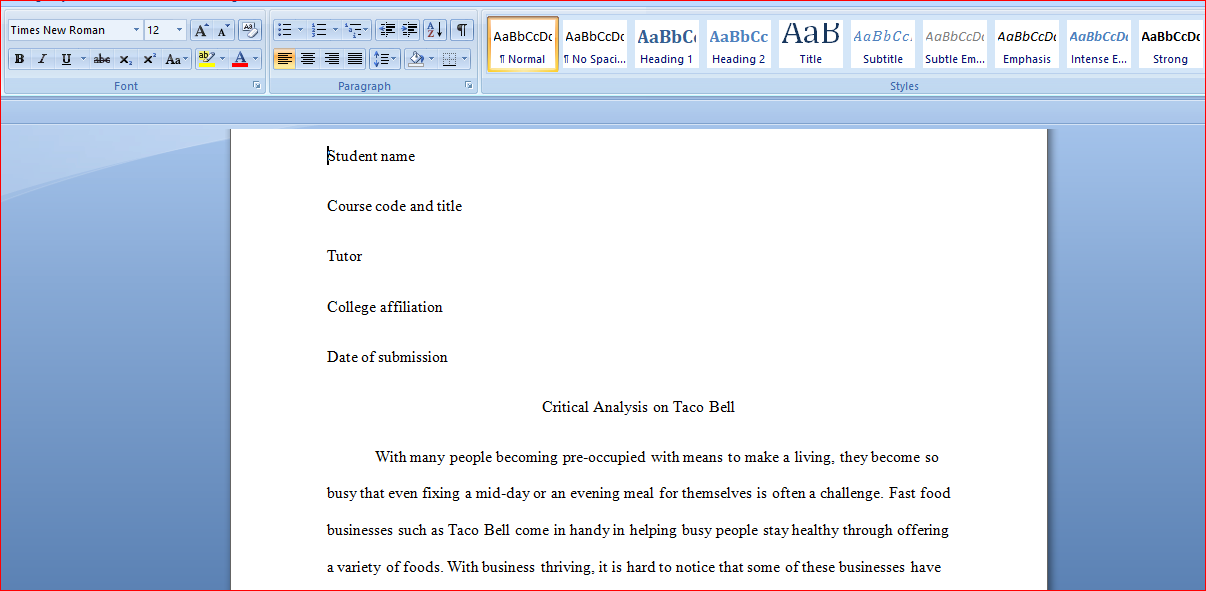The height and width of the screenshot is (591, 1206).
Task: Click on 'Student name' line
Action: [371, 157]
